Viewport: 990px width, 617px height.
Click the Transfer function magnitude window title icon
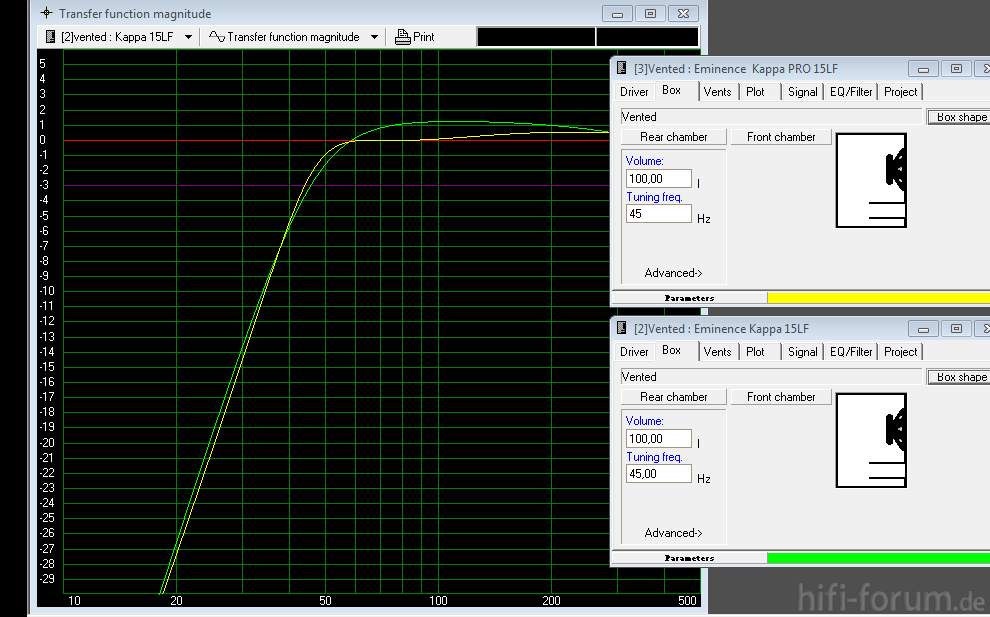click(x=46, y=14)
